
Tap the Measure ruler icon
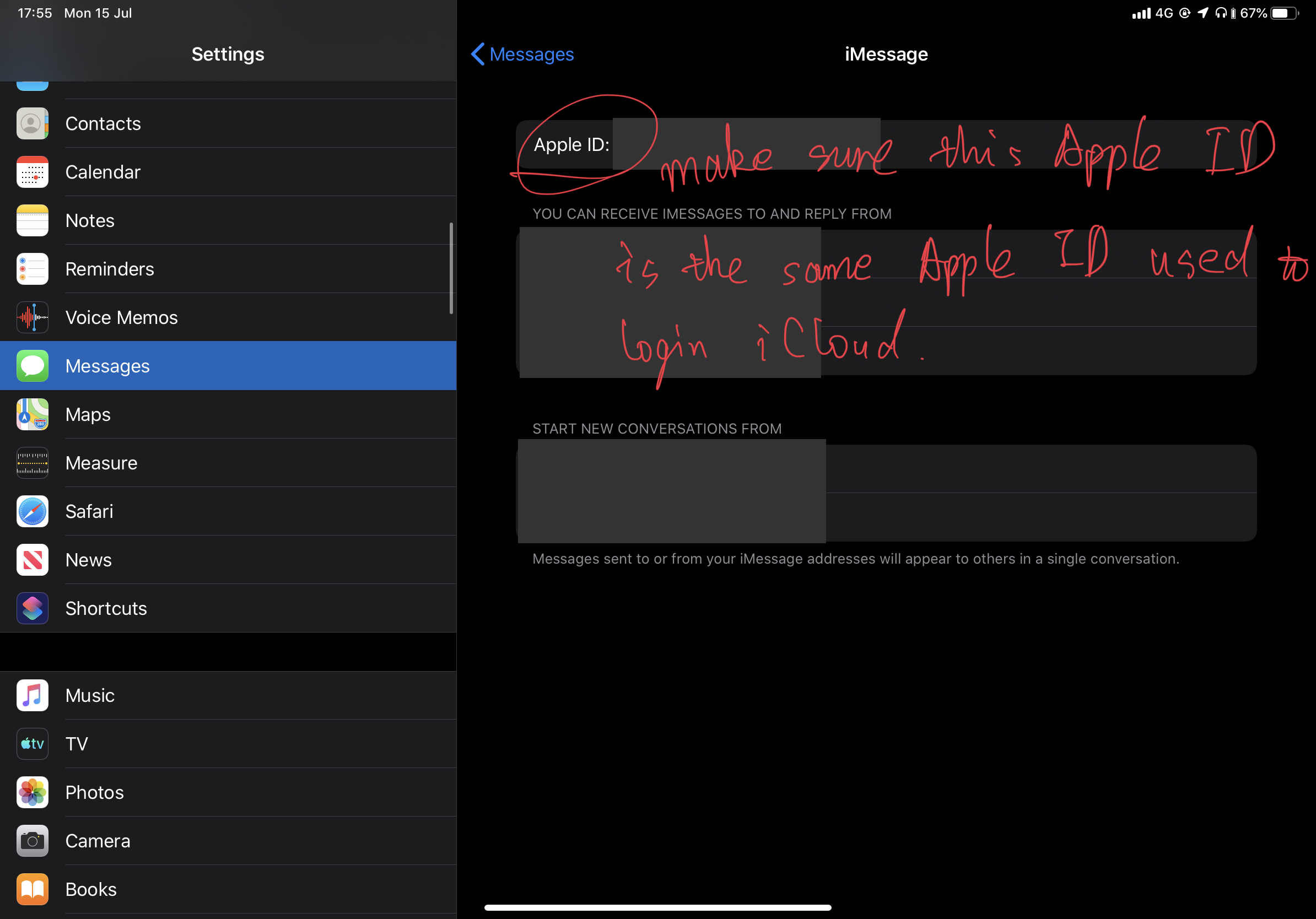32,462
